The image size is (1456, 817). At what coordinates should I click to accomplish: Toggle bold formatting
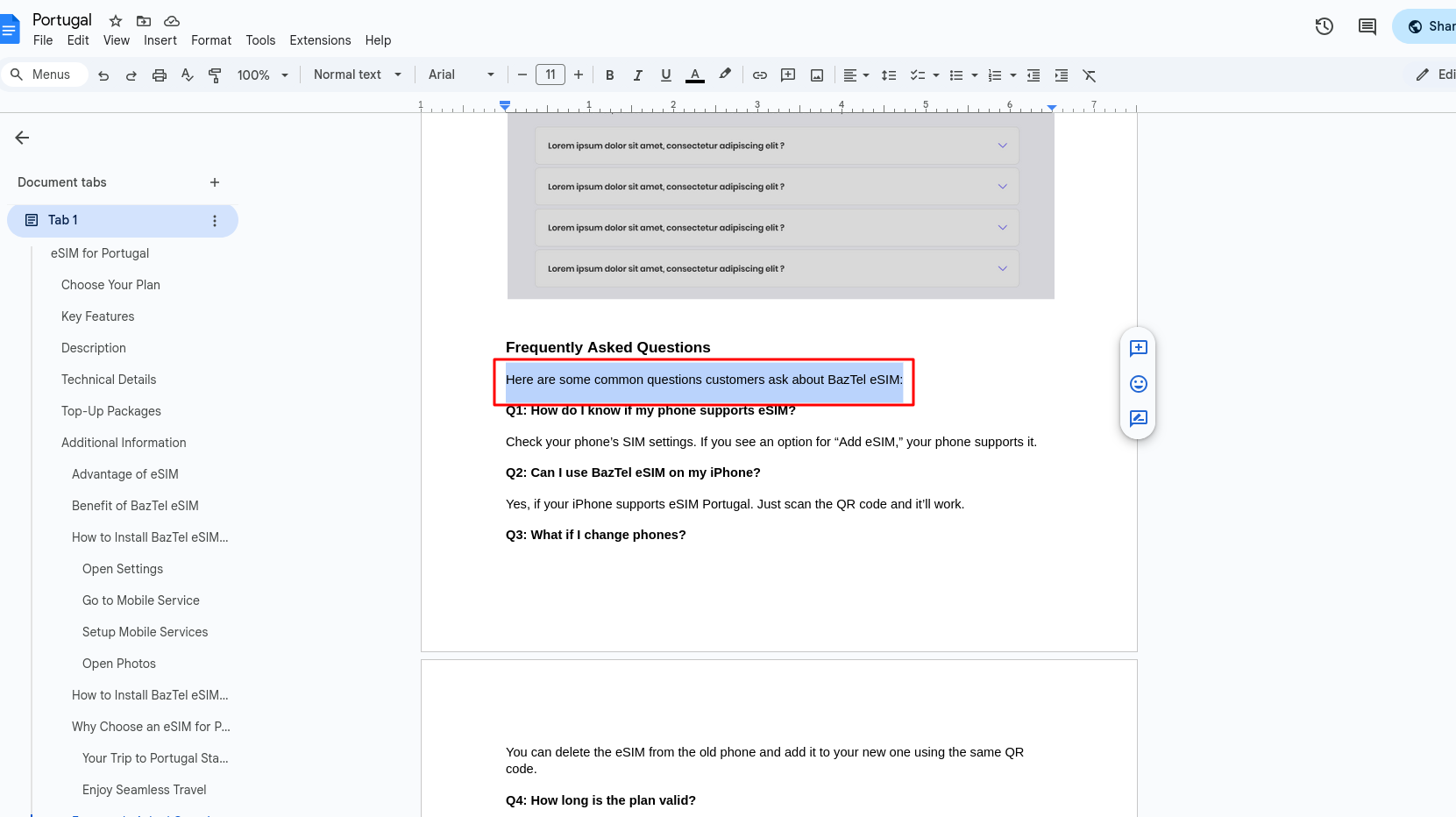[609, 75]
